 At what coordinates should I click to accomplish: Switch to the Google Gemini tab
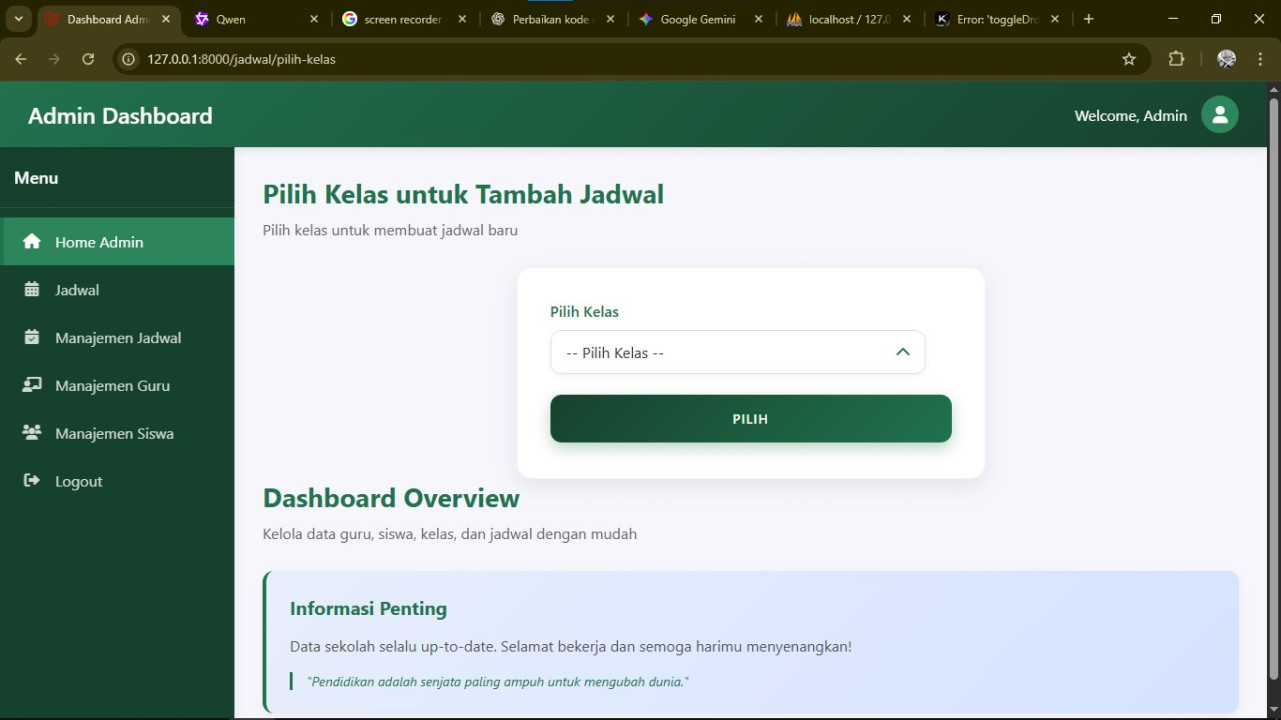(697, 19)
